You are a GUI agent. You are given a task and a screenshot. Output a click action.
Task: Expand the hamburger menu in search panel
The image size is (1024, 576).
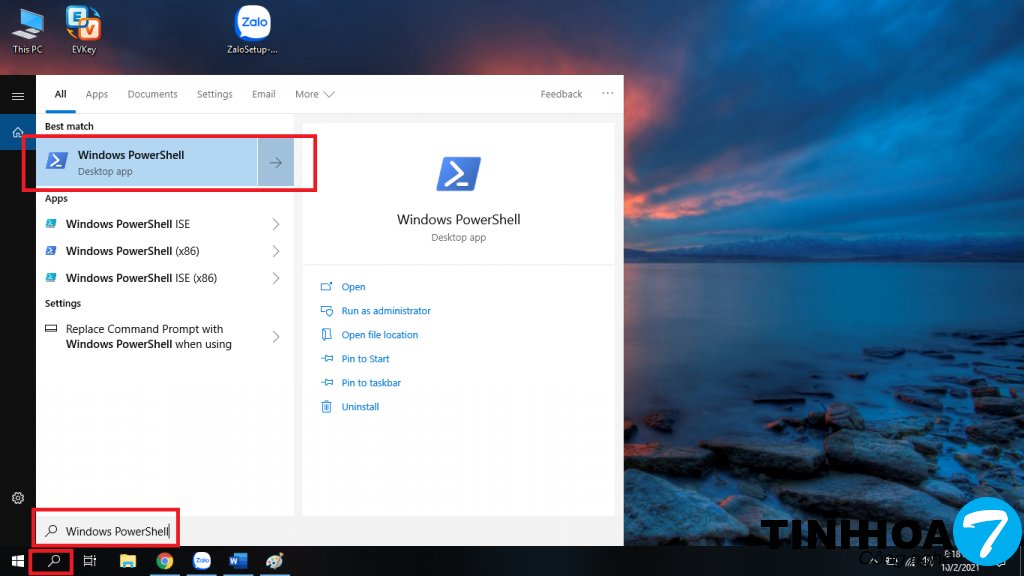[x=17, y=96]
